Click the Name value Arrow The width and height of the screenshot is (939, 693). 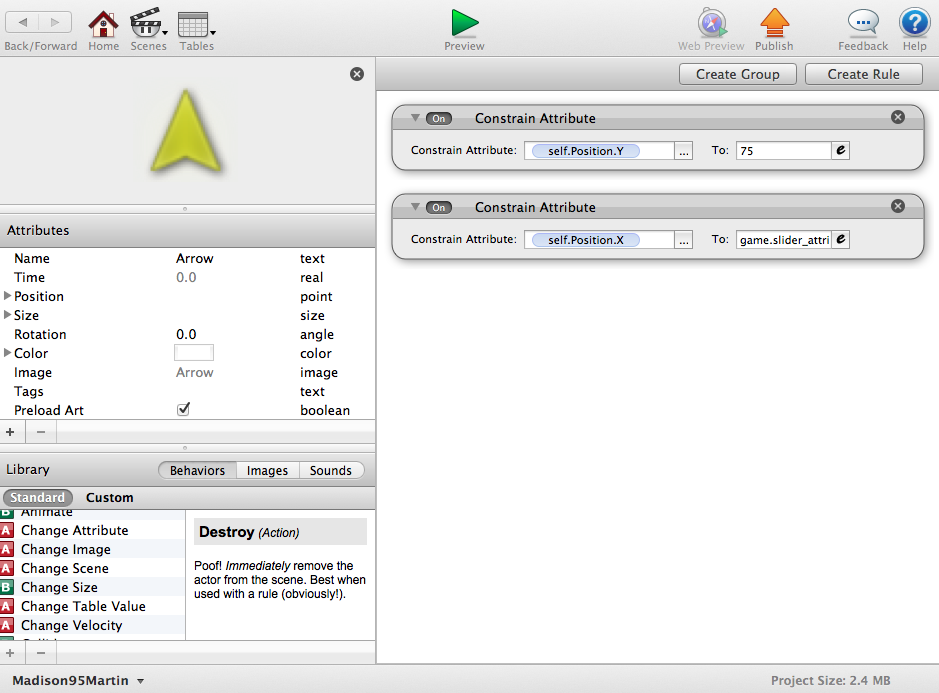pos(195,258)
